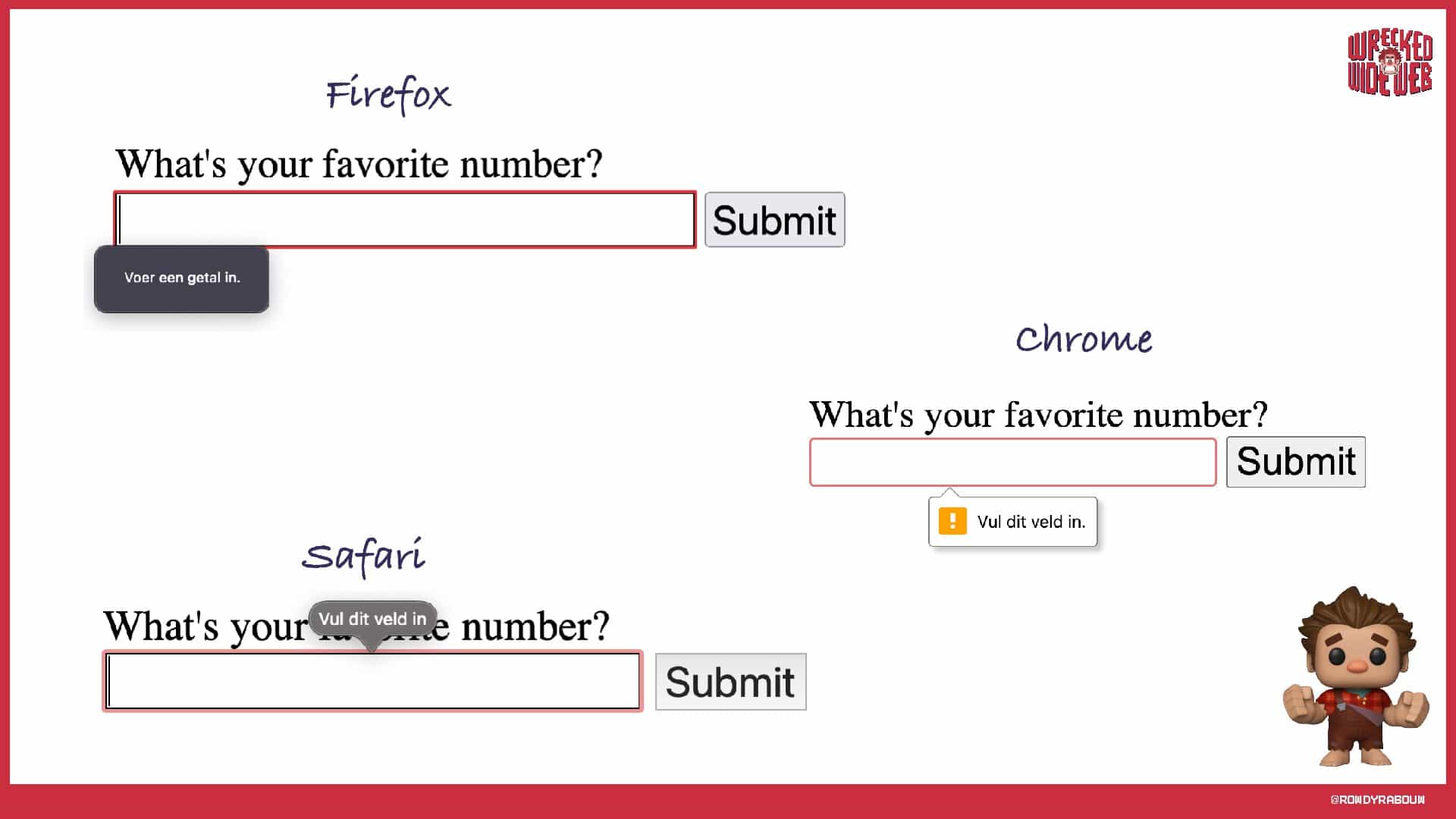Screen dimensions: 1456x819
Task: Focus the number input under Firefox
Action: click(x=405, y=220)
